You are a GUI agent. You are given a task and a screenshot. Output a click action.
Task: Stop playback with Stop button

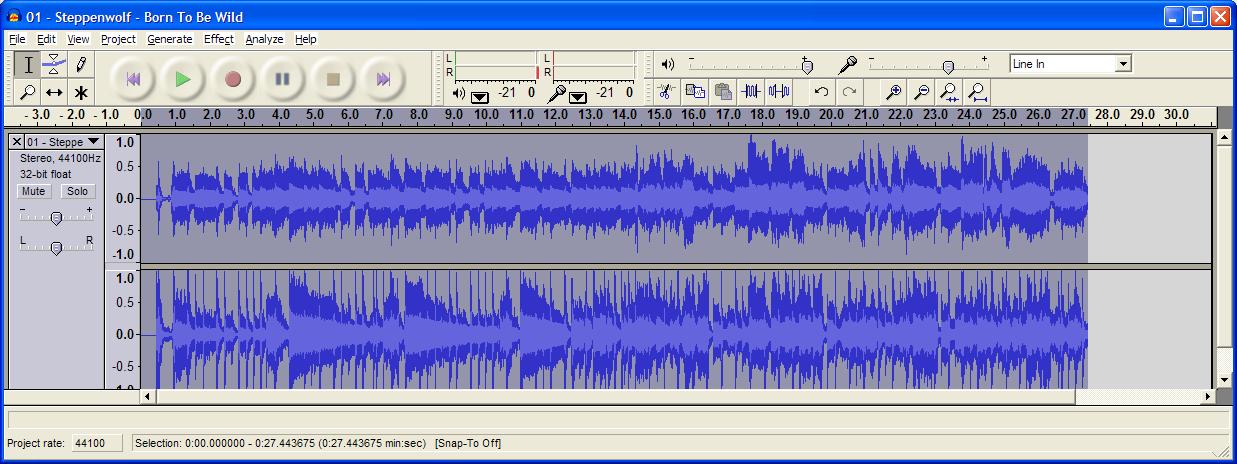point(334,79)
